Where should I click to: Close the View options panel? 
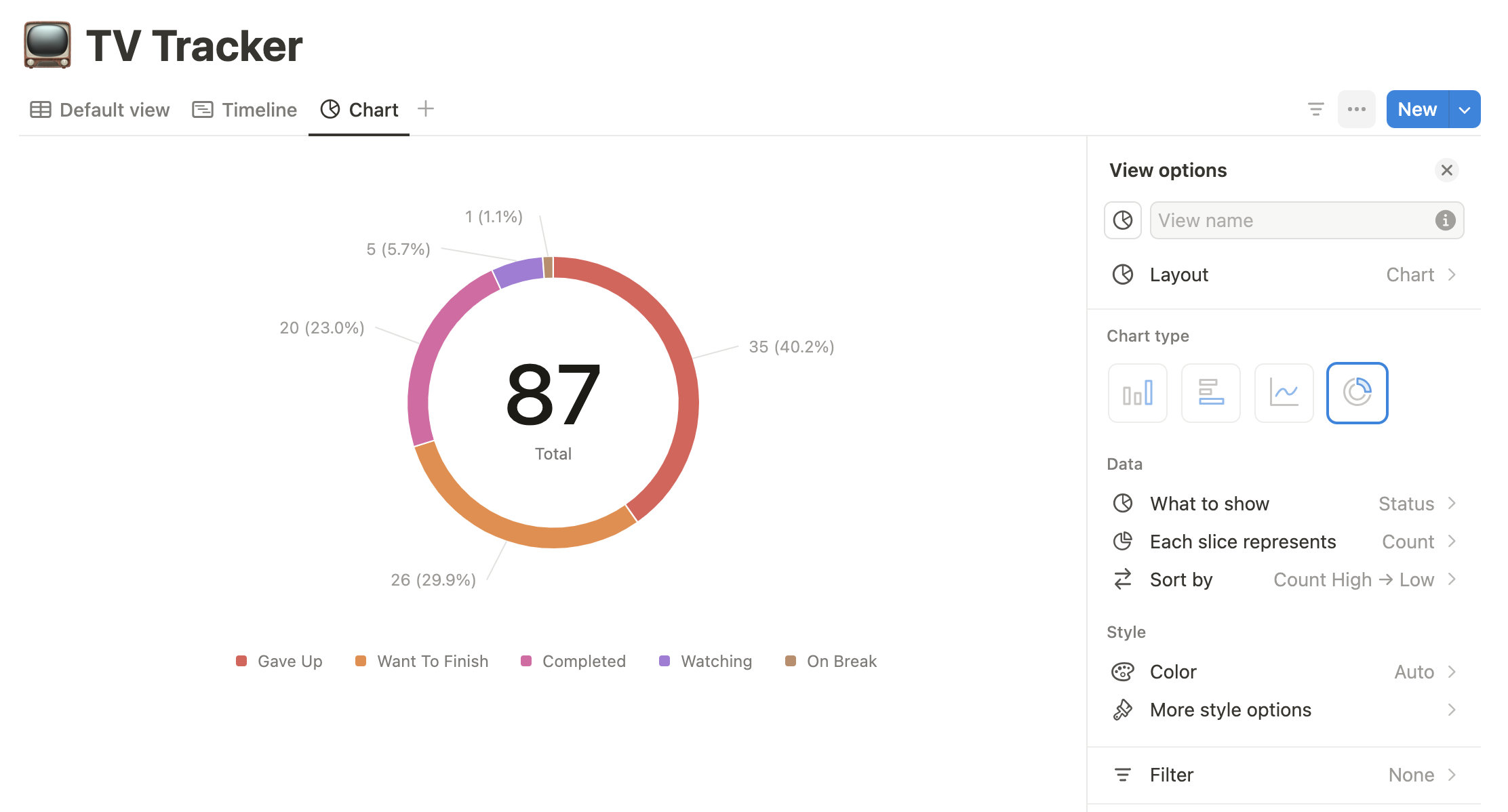coord(1447,170)
